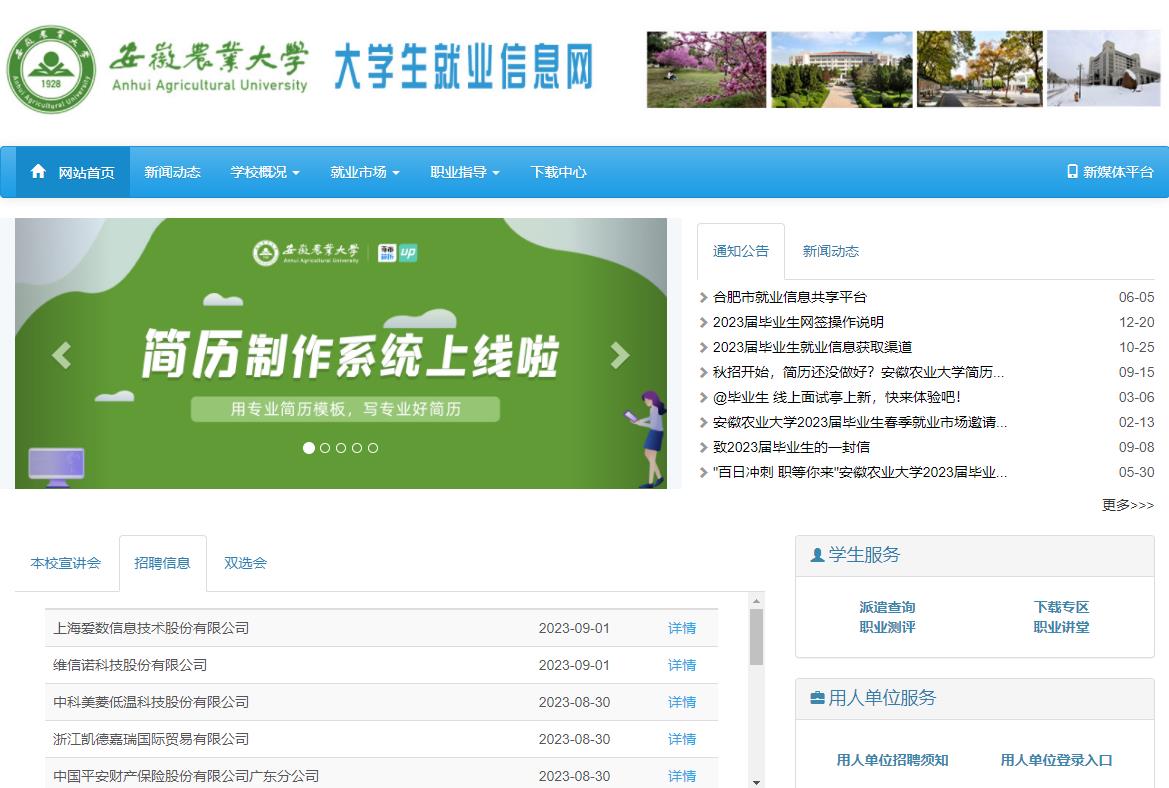Open 详情 link for 维信诺科技股份有限公司
The width and height of the screenshot is (1169, 788).
(x=682, y=665)
